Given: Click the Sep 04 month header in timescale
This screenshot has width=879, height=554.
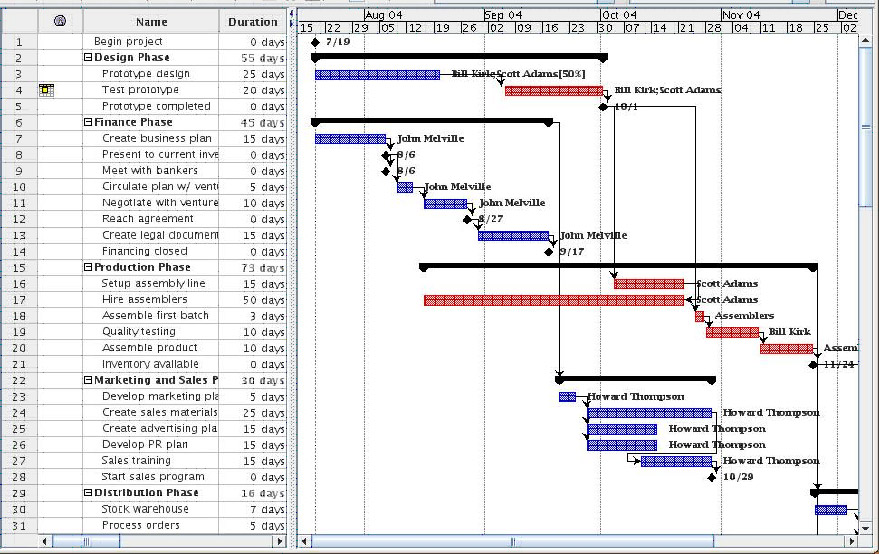Looking at the screenshot, I should coord(503,15).
